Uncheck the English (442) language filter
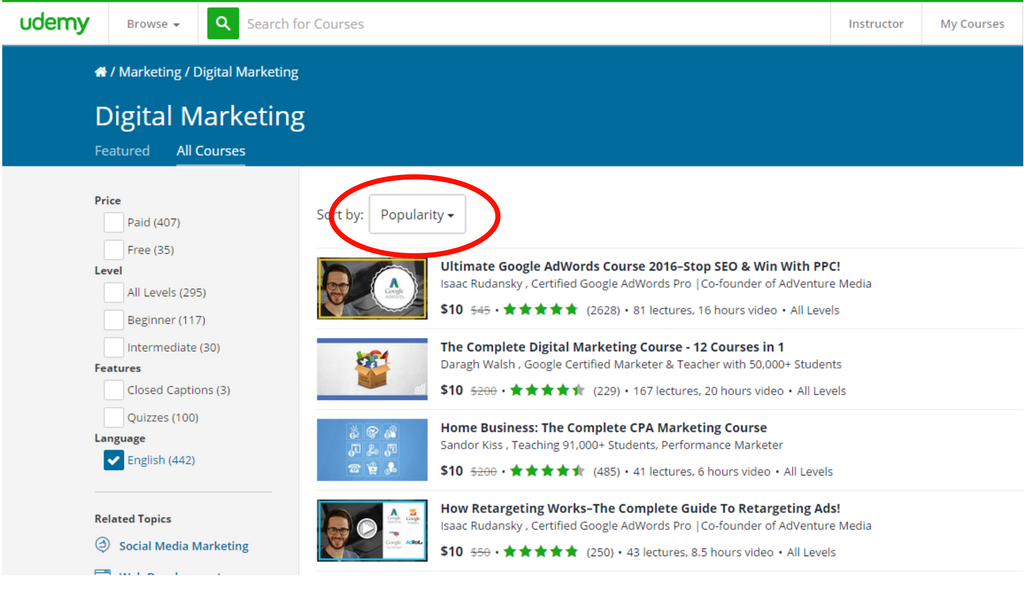This screenshot has width=1024, height=602. 114,460
